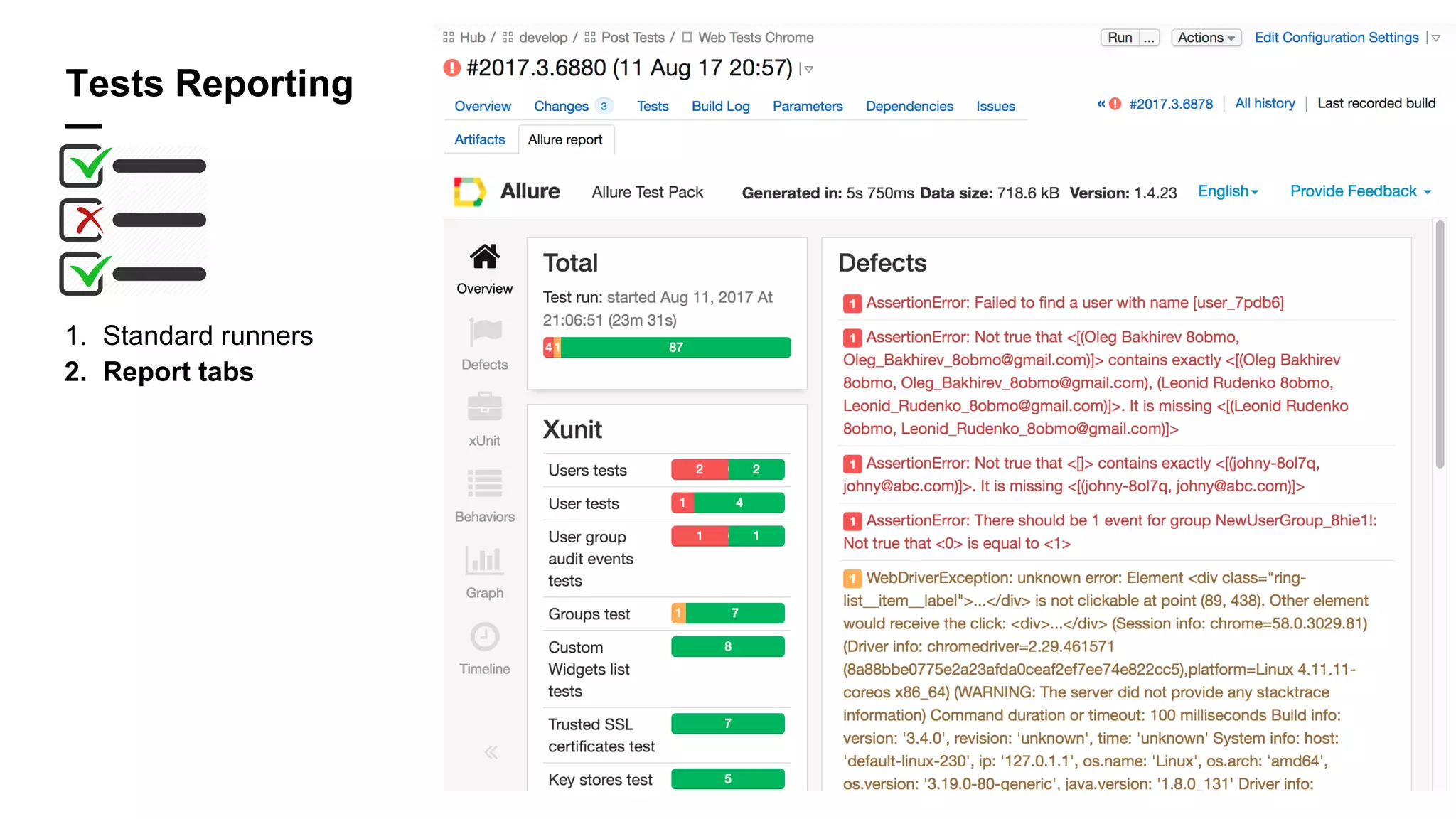Open the Graph bar chart icon
The image size is (1456, 819).
tap(484, 560)
